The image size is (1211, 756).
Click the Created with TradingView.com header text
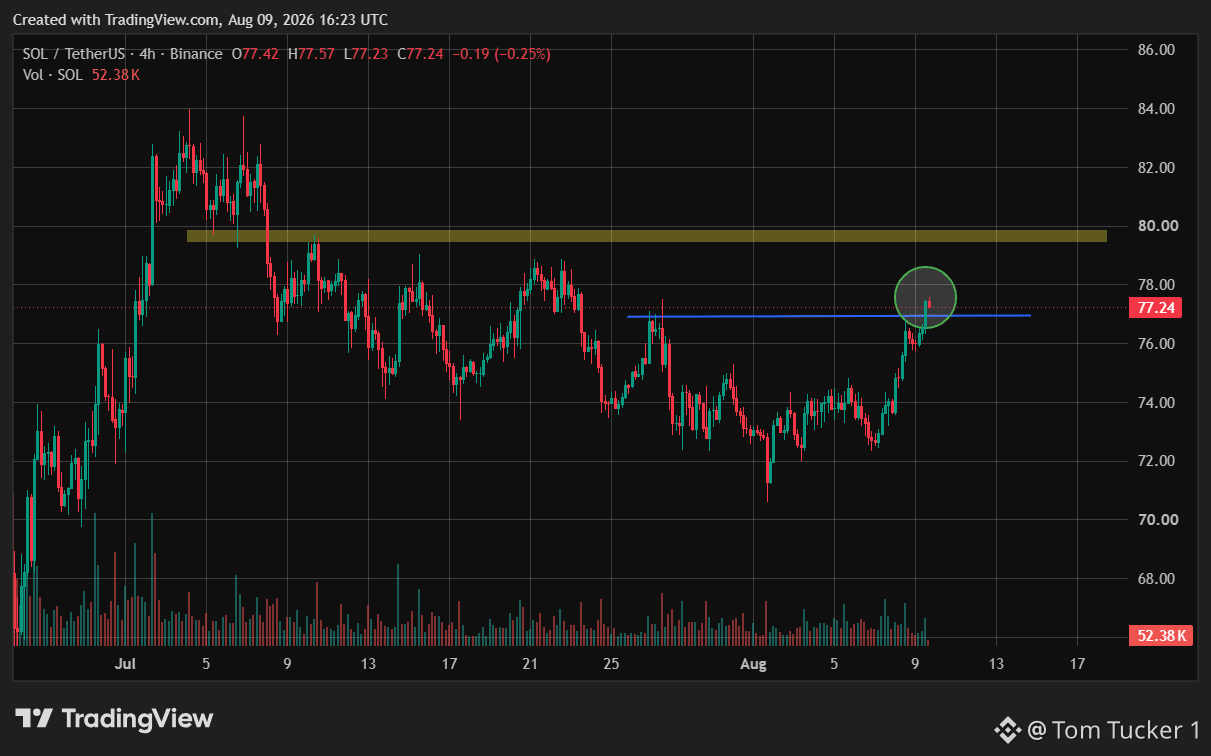click(200, 20)
